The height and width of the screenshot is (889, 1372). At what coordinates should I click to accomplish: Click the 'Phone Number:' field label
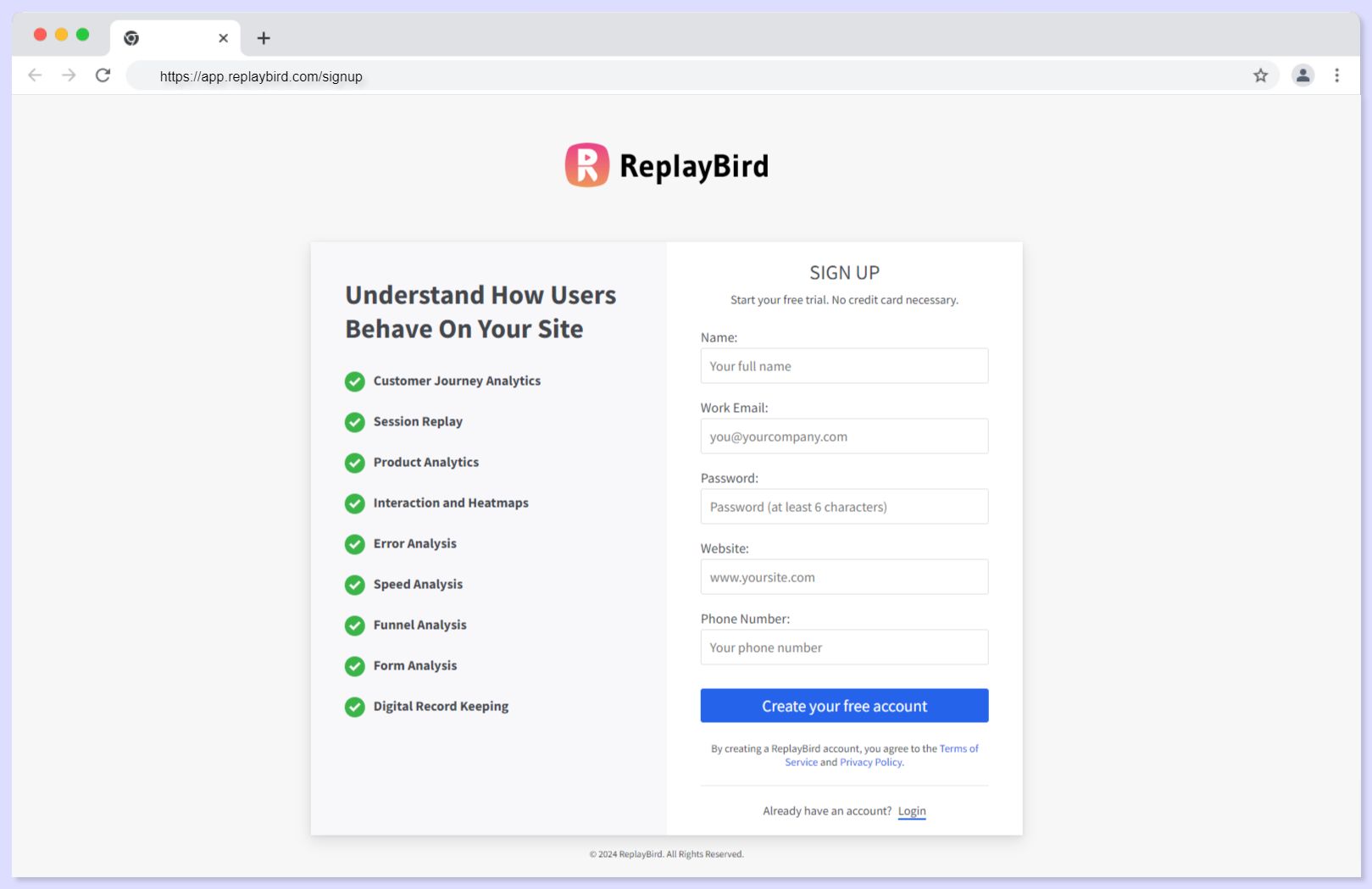745,619
